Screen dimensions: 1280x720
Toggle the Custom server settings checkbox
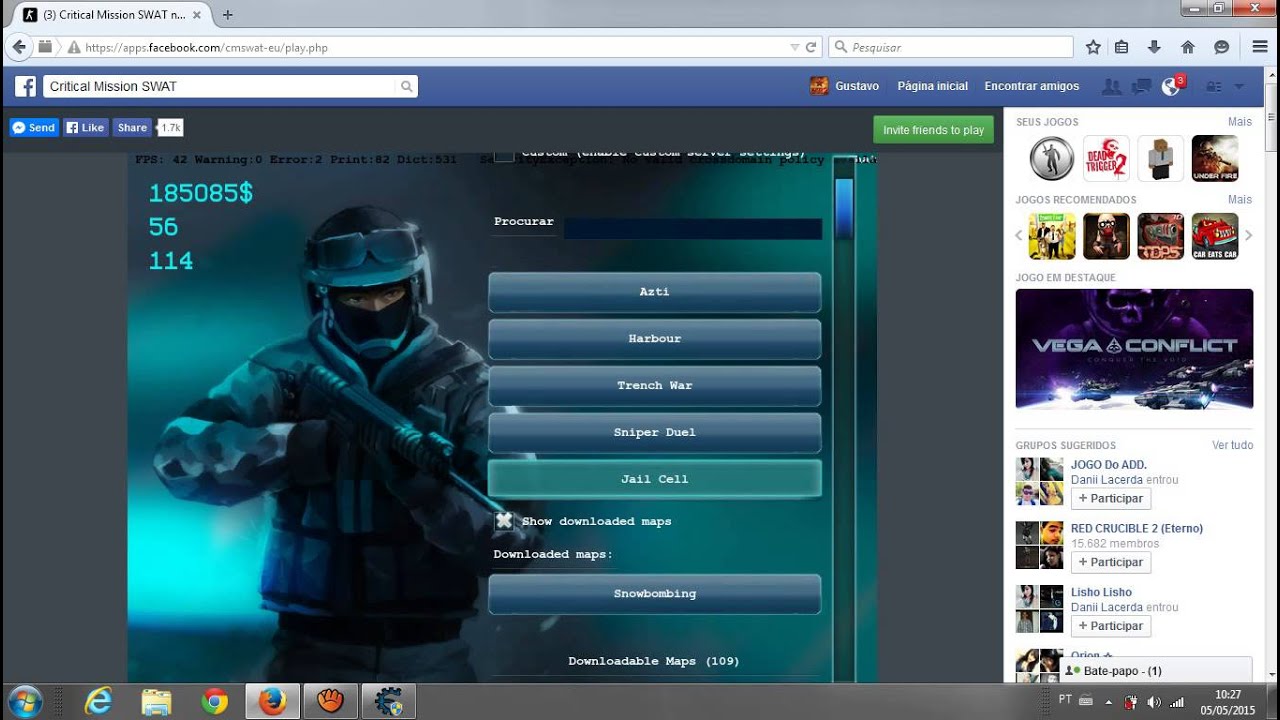click(504, 155)
